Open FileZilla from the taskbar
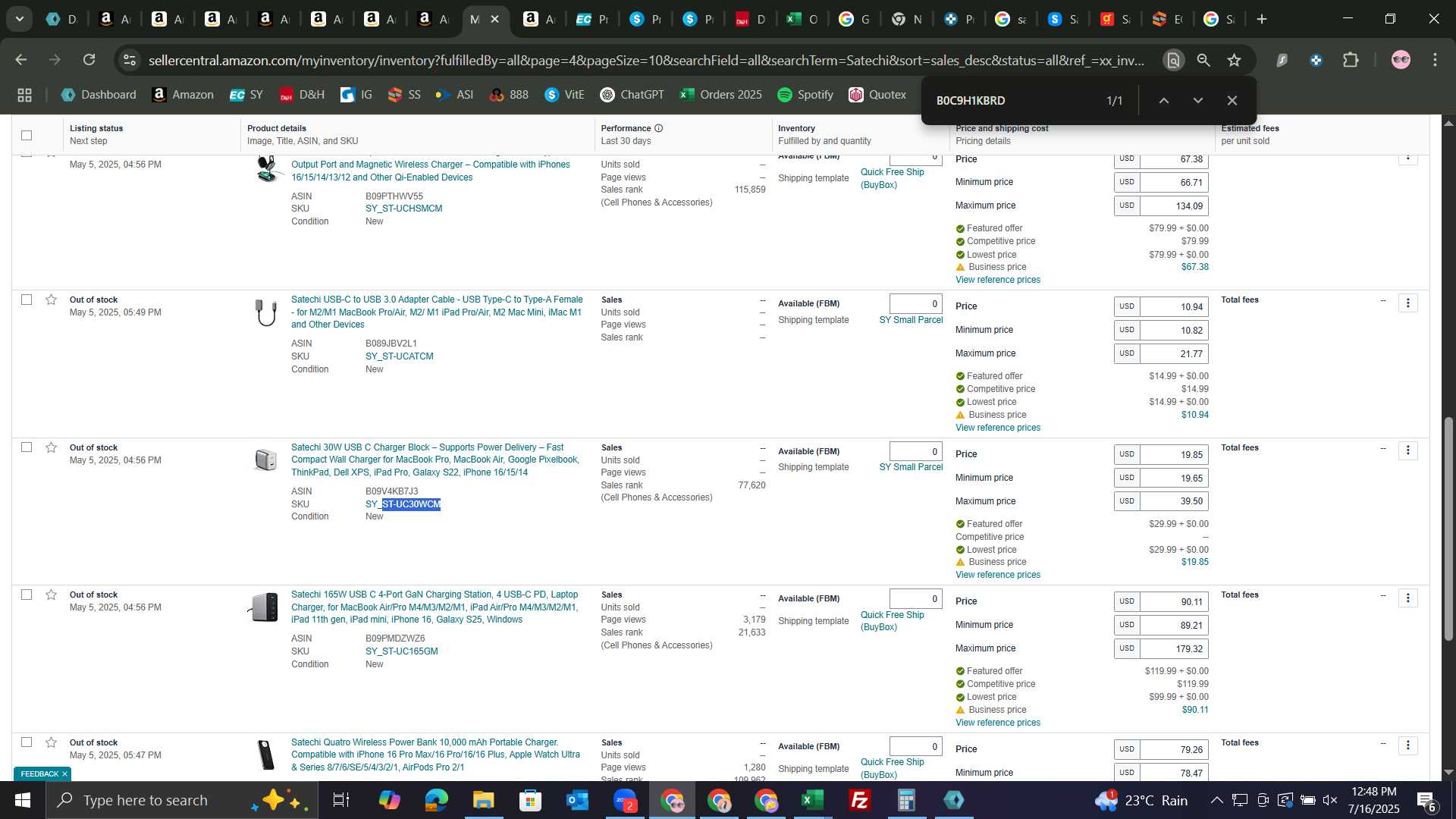Screen dimensions: 1456x819 pos(859,800)
